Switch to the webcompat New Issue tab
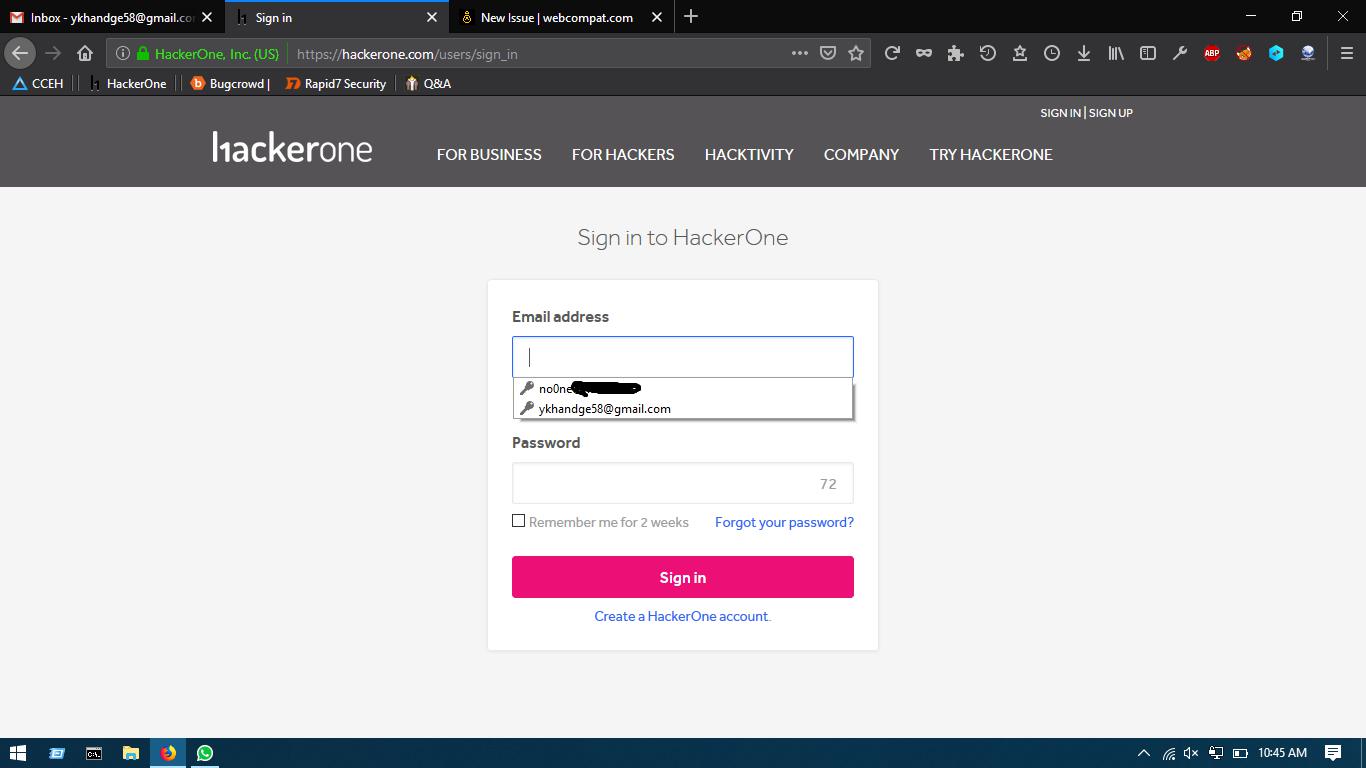This screenshot has height=768, width=1366. coord(556,17)
